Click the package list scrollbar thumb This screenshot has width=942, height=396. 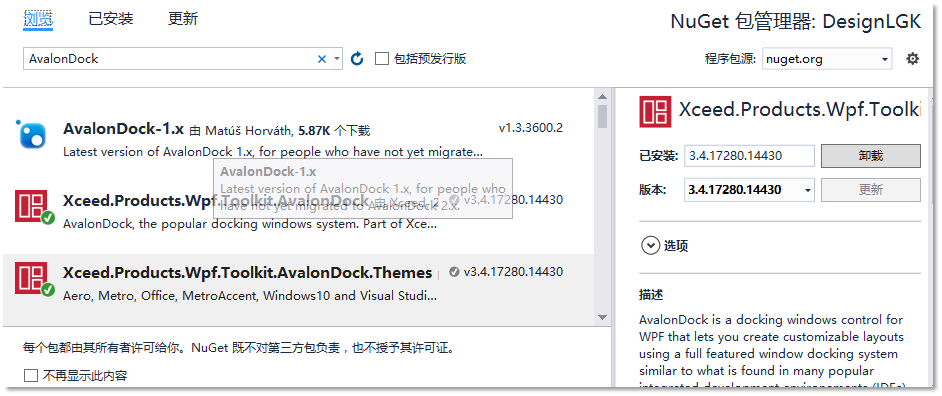pyautogui.click(x=603, y=116)
